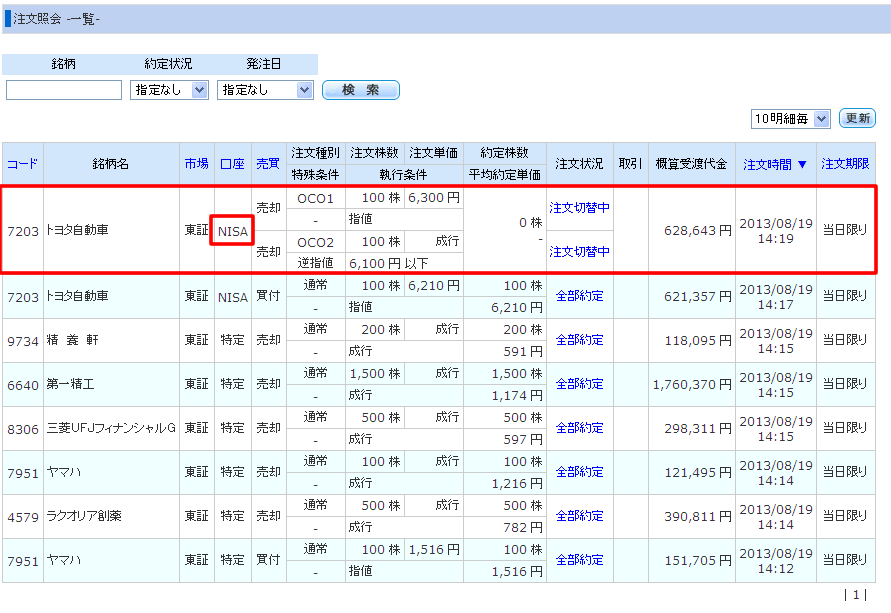The image size is (891, 613).
Task: Sort by the 売買 column header
Action: coord(268,164)
